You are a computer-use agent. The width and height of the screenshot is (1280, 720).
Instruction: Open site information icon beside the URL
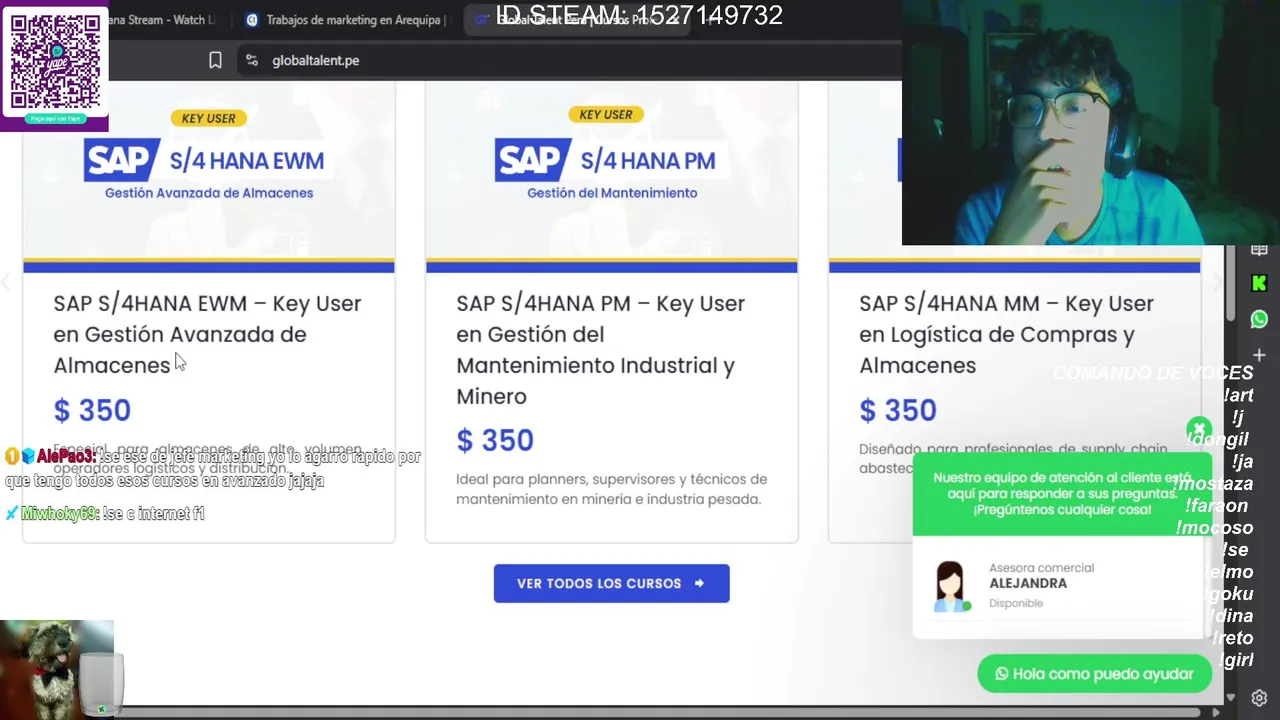pos(252,60)
